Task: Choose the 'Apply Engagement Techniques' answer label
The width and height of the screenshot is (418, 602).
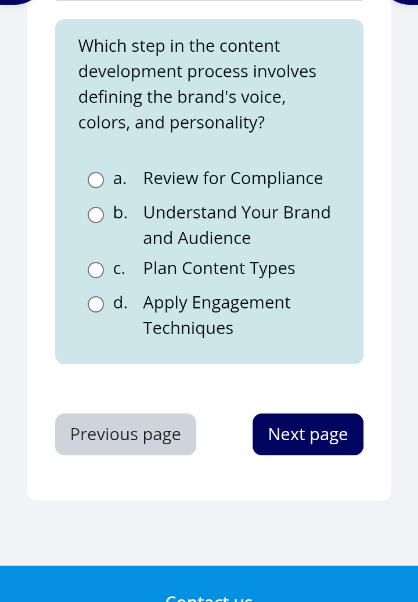Action: tap(216, 316)
